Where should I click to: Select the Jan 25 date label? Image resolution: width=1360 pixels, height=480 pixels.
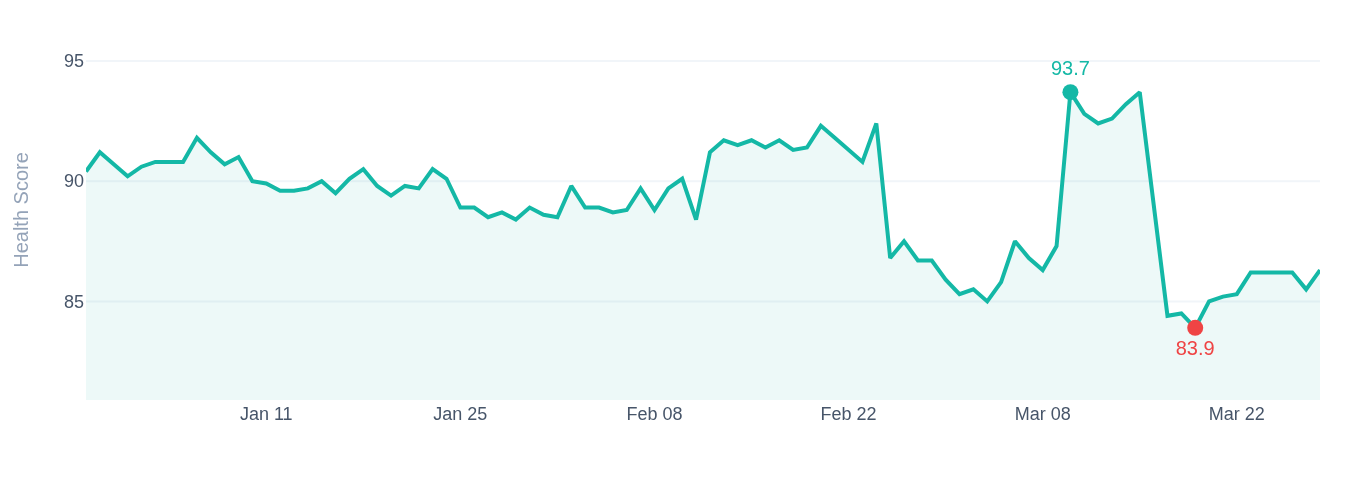pos(460,414)
